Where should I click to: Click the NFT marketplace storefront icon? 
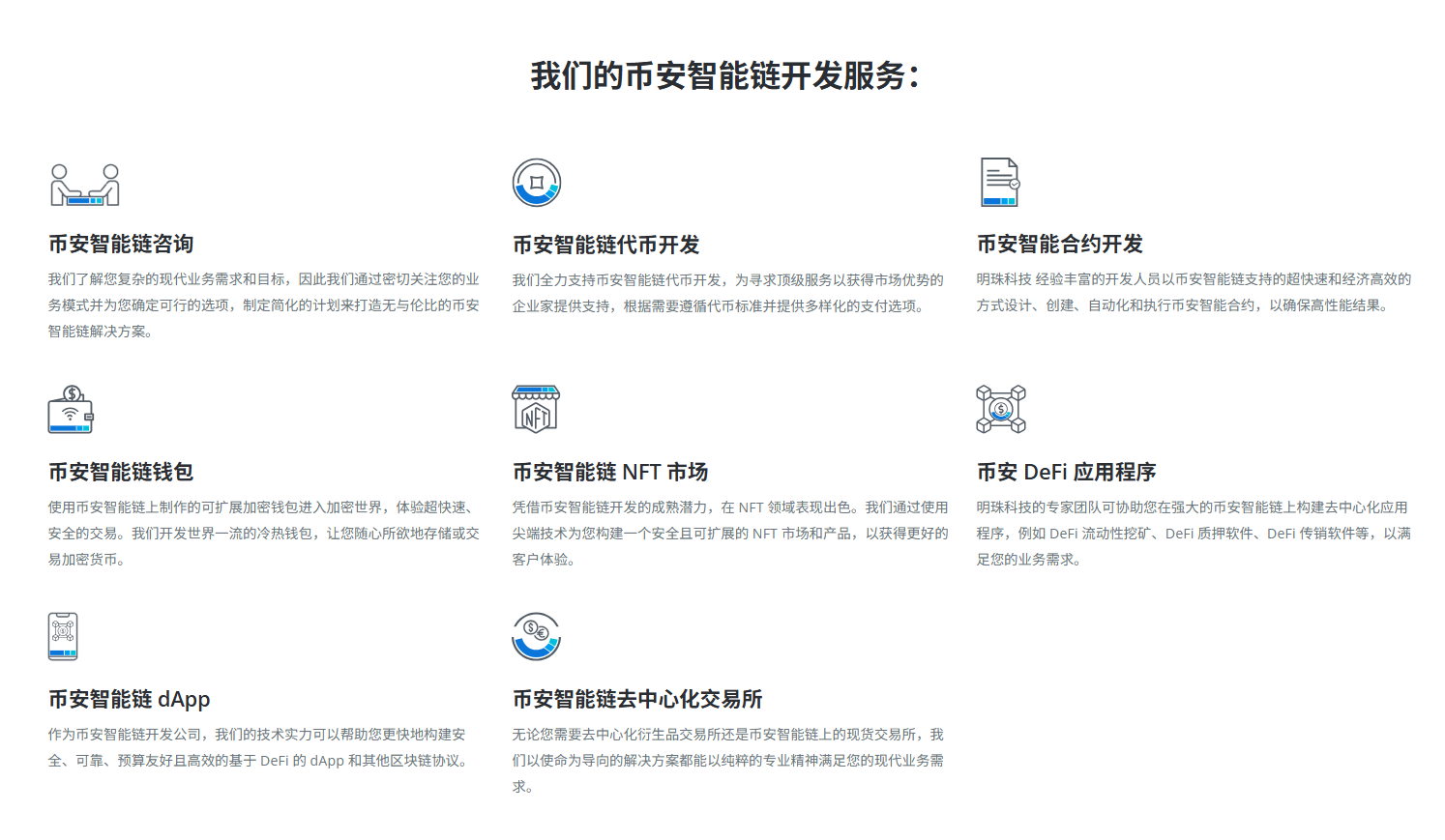pos(536,410)
